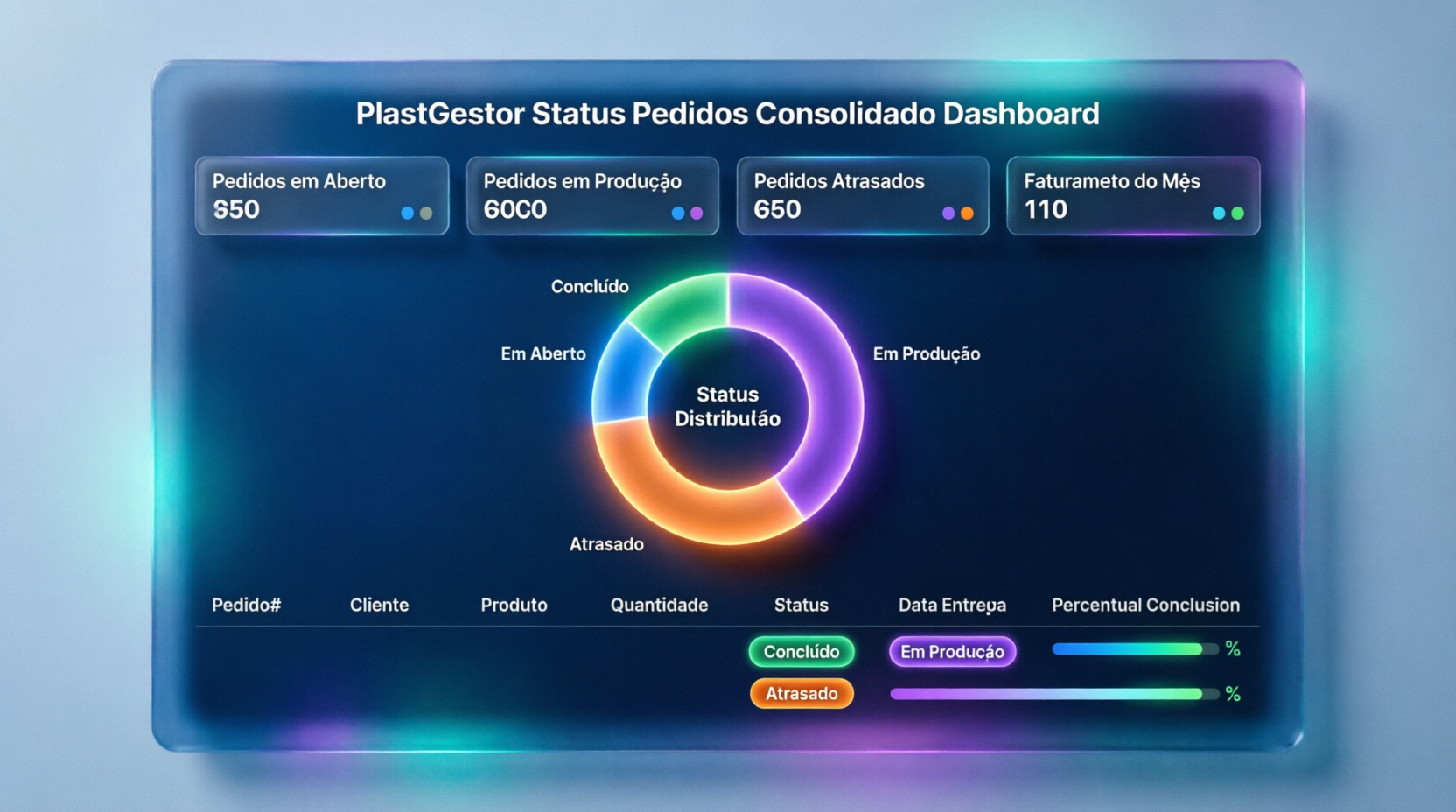1456x812 pixels.
Task: Select the Pedido# column header
Action: pos(247,605)
